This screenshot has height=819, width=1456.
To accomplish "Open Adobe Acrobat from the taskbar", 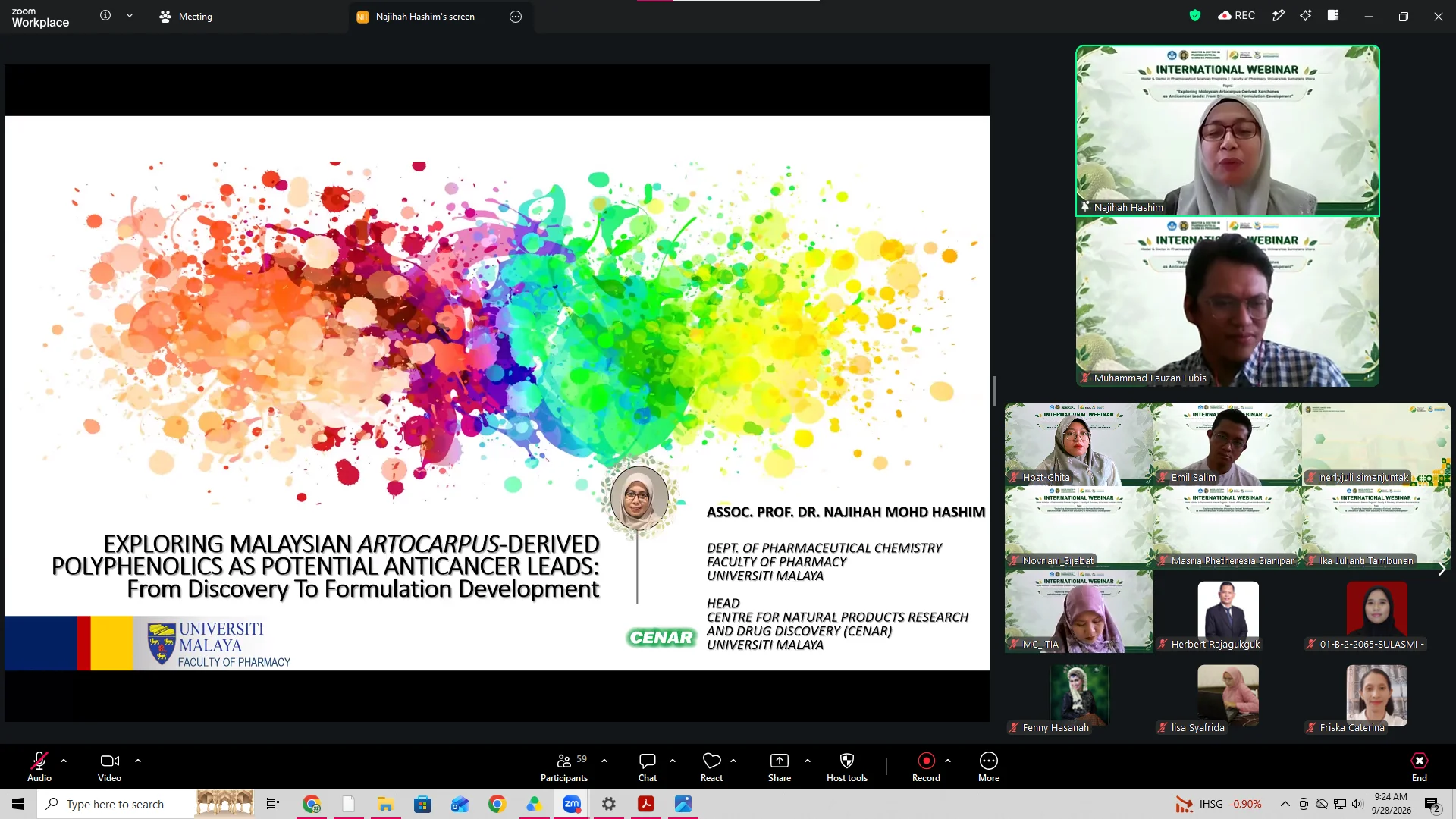I will pyautogui.click(x=646, y=804).
